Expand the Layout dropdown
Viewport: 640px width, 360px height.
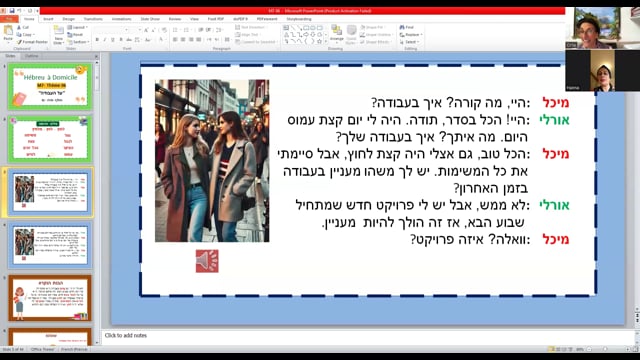[x=78, y=27]
